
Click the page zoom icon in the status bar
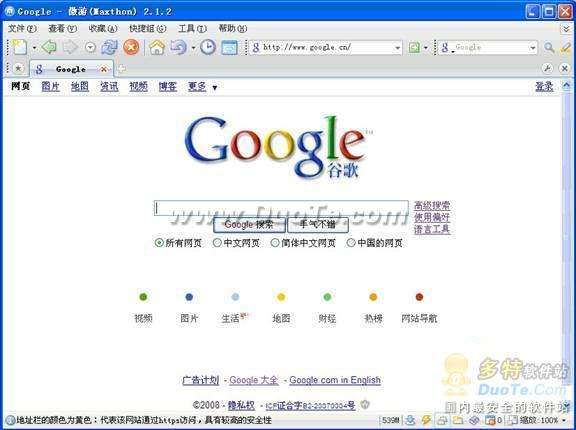point(513,420)
